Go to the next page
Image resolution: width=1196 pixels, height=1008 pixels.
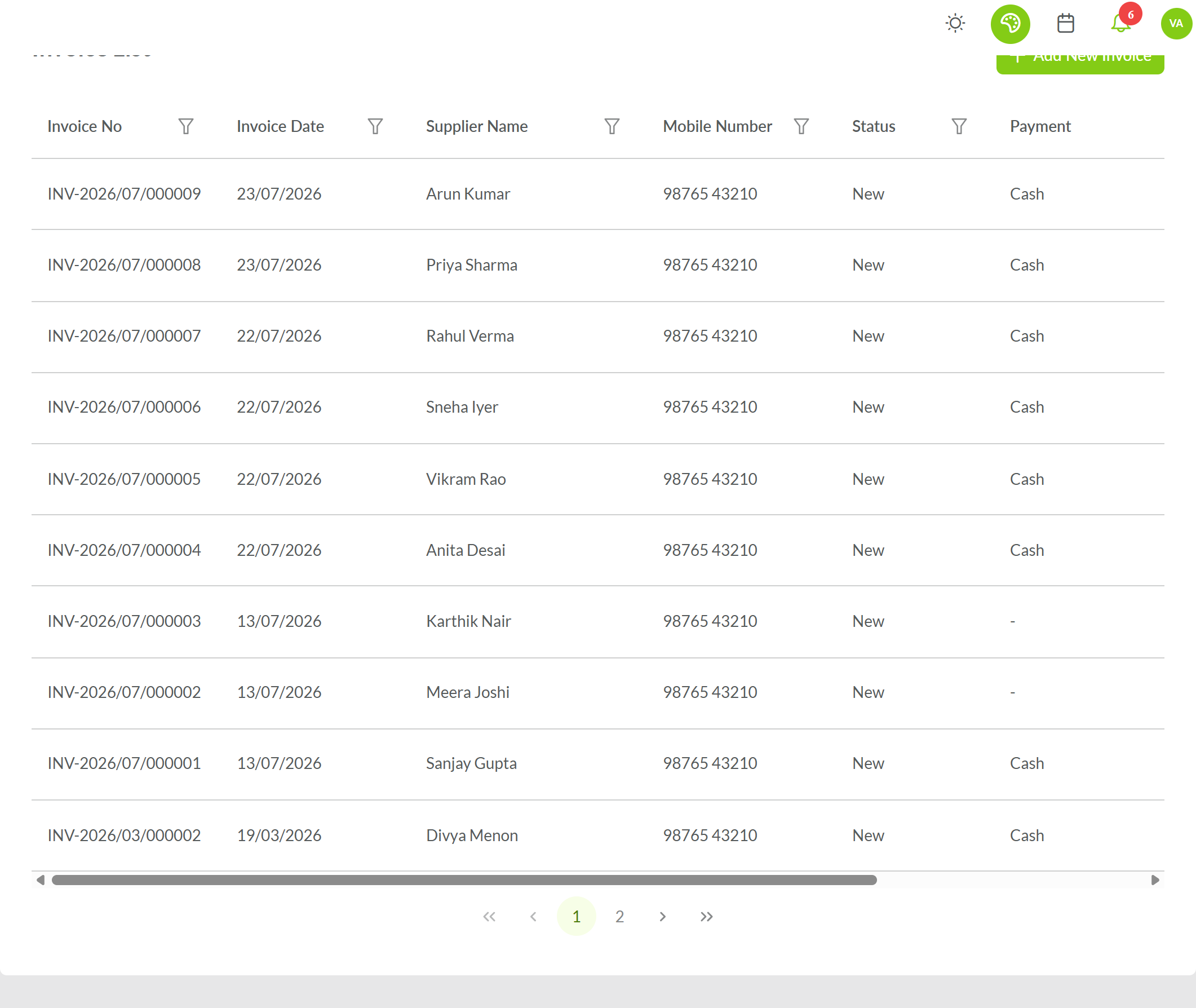pos(663,917)
